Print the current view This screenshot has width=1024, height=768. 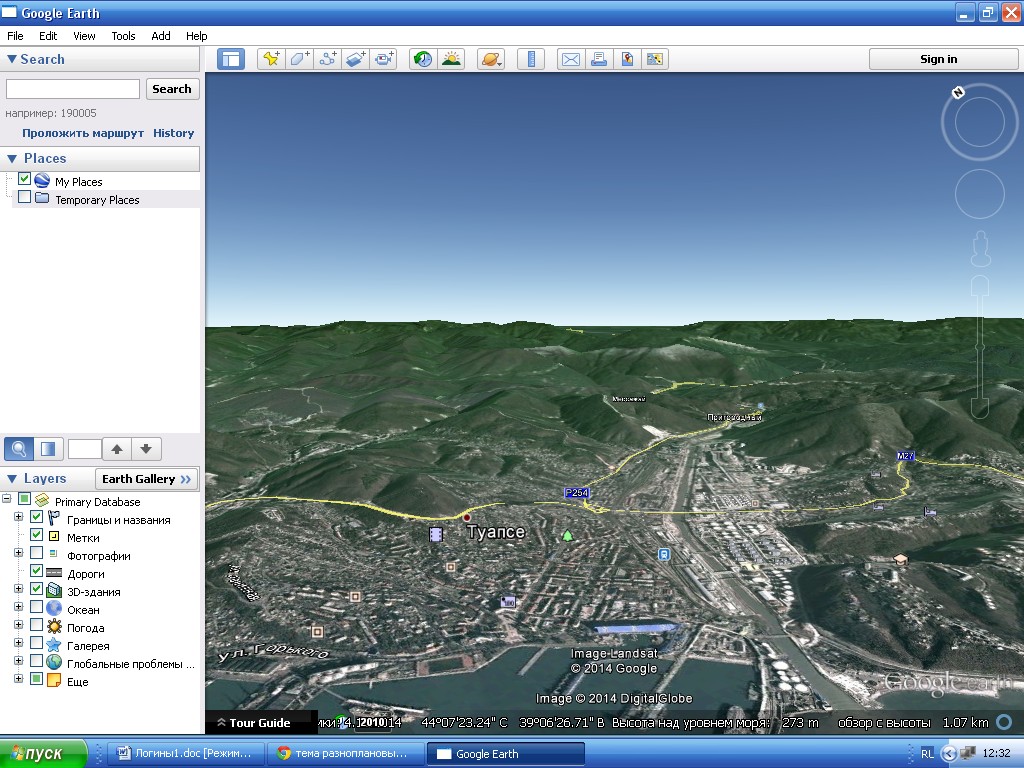[x=599, y=59]
